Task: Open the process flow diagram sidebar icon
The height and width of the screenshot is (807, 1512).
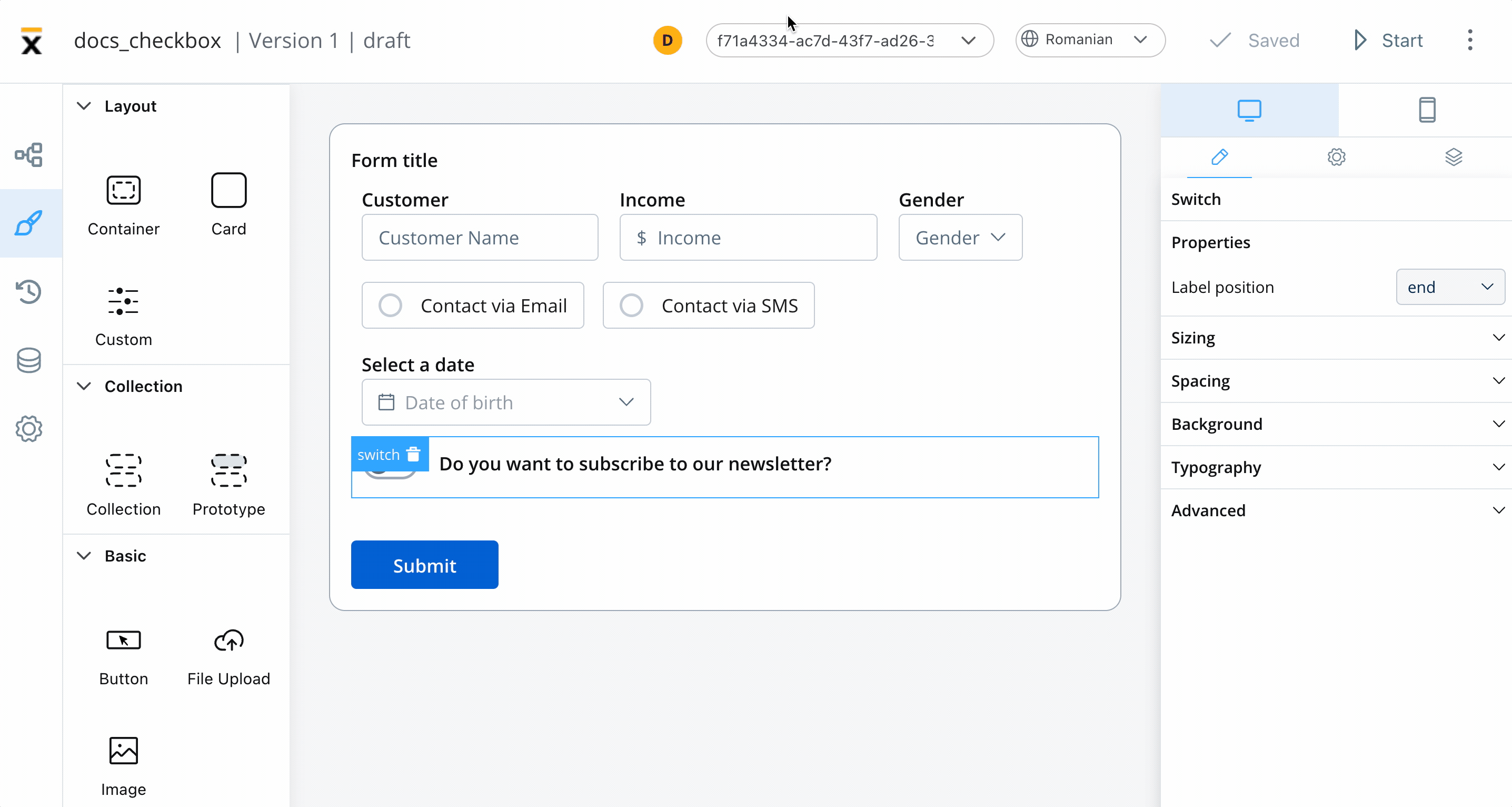Action: 29,155
